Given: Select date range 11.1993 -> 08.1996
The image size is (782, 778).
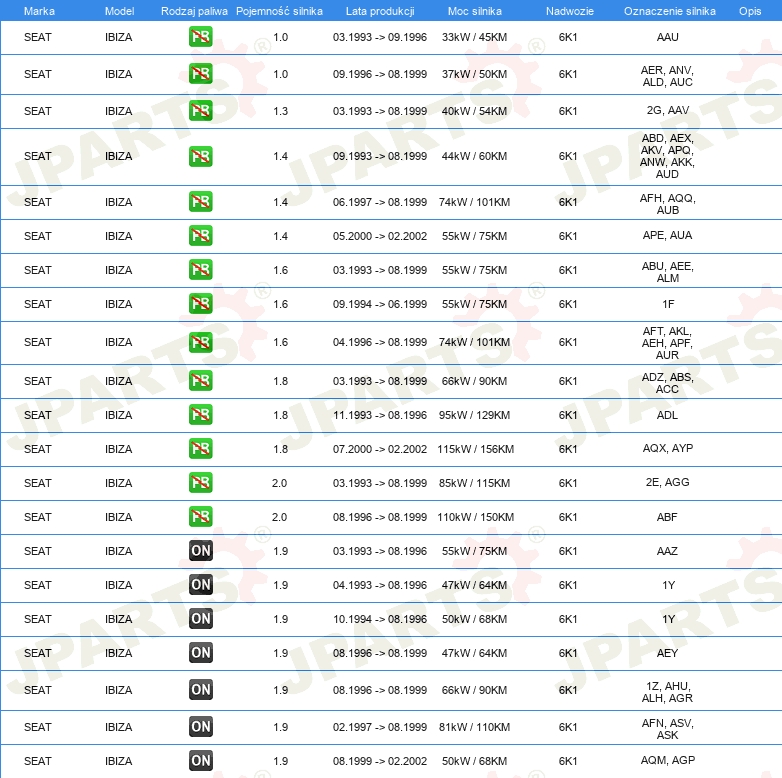Looking at the screenshot, I should pyautogui.click(x=380, y=415).
